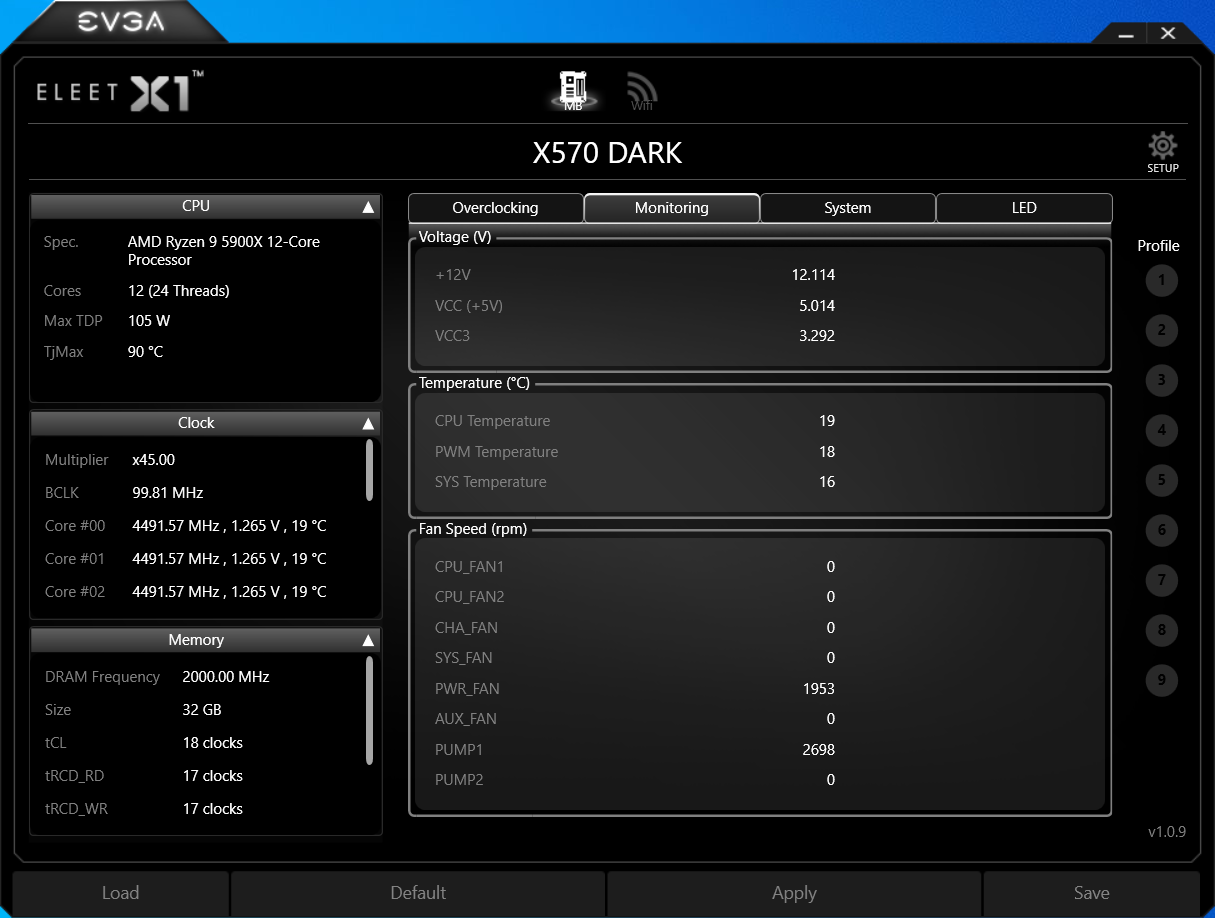This screenshot has width=1215, height=918.
Task: Switch to the LED tab
Action: coord(1024,208)
